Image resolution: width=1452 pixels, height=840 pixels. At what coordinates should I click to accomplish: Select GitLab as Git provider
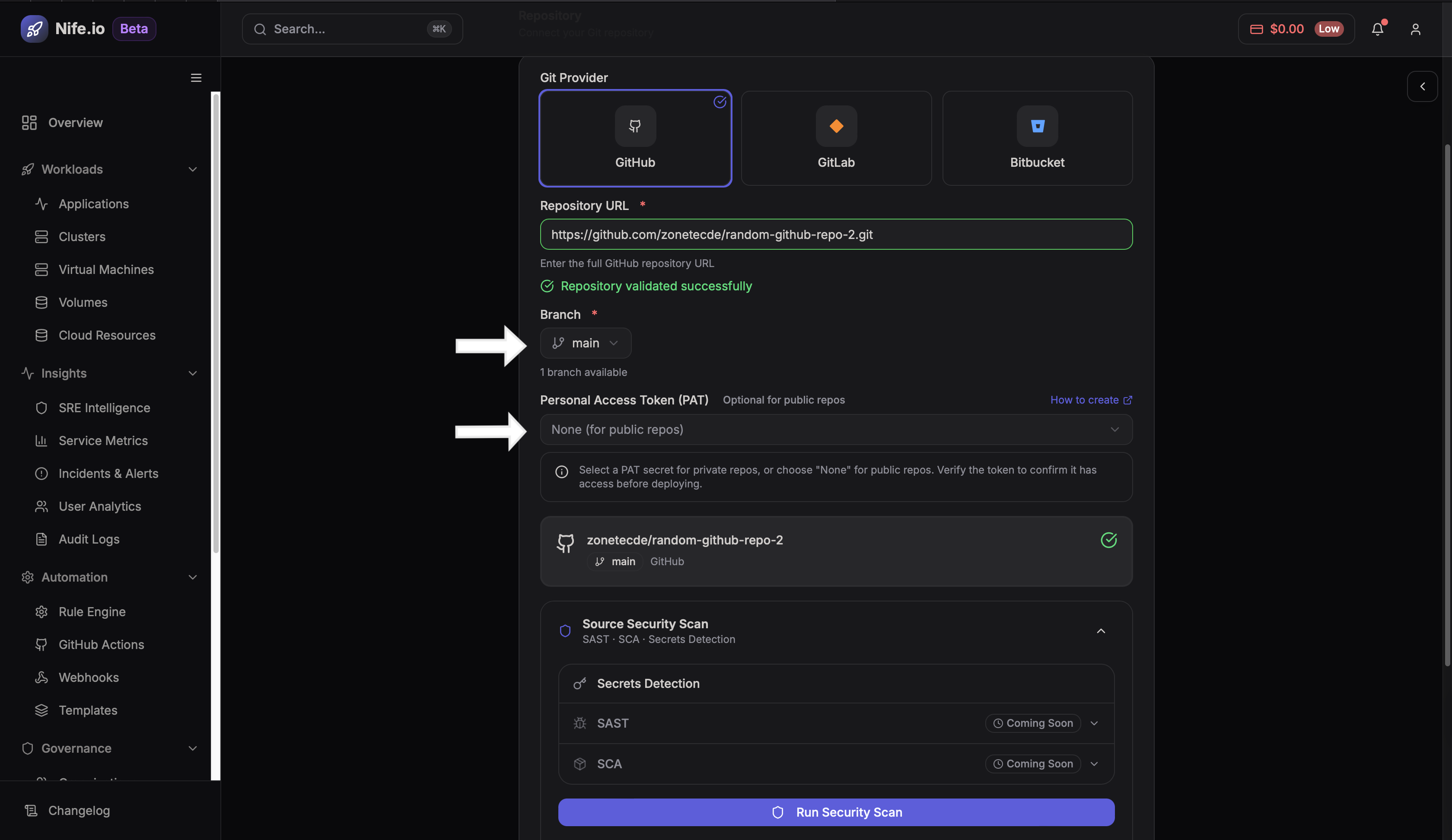[836, 138]
